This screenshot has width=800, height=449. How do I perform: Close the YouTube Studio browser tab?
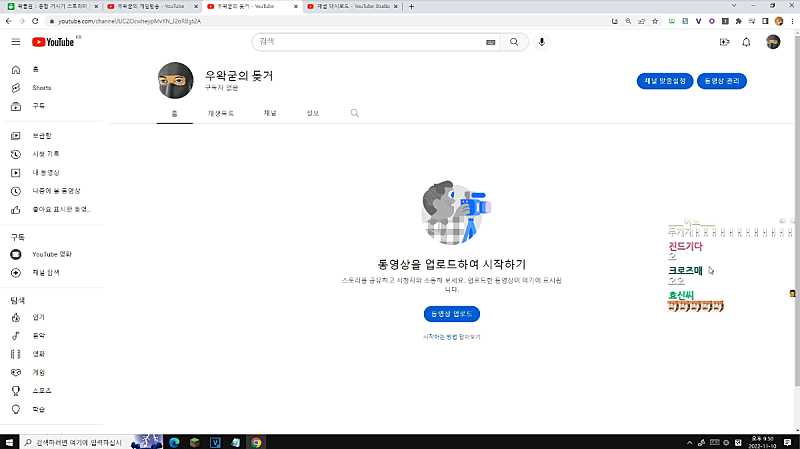(x=395, y=6)
